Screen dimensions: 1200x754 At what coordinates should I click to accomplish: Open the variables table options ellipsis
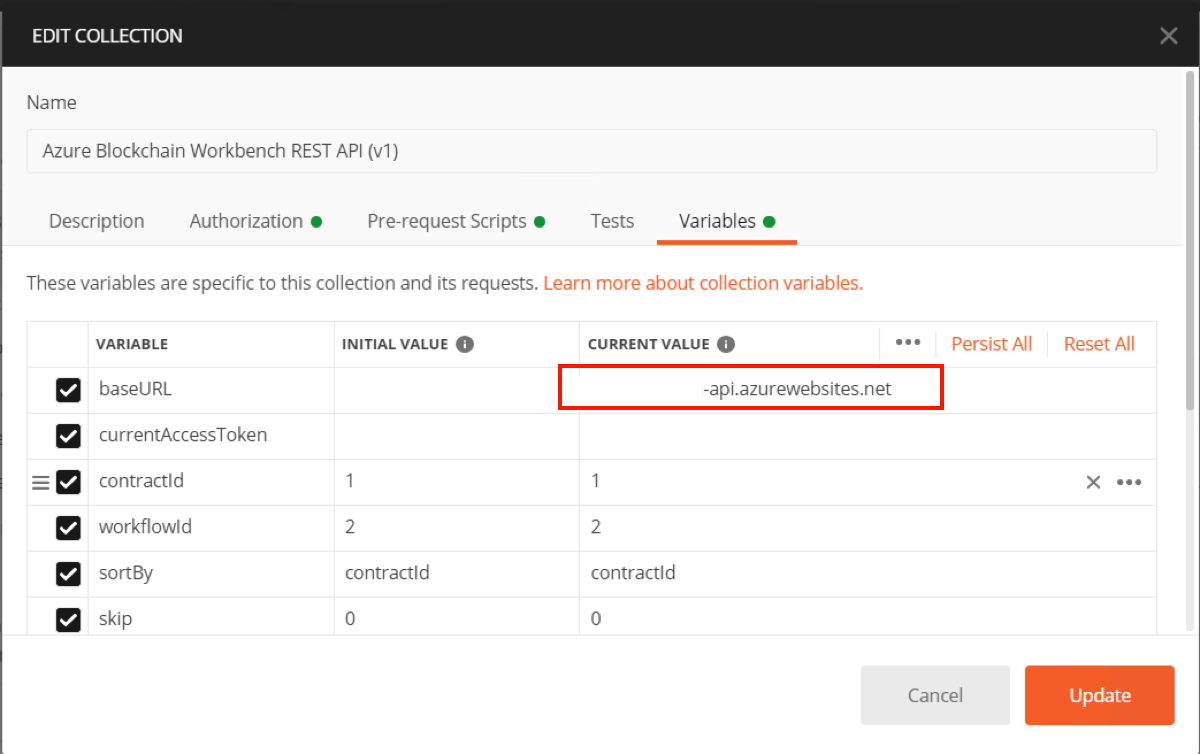point(908,342)
